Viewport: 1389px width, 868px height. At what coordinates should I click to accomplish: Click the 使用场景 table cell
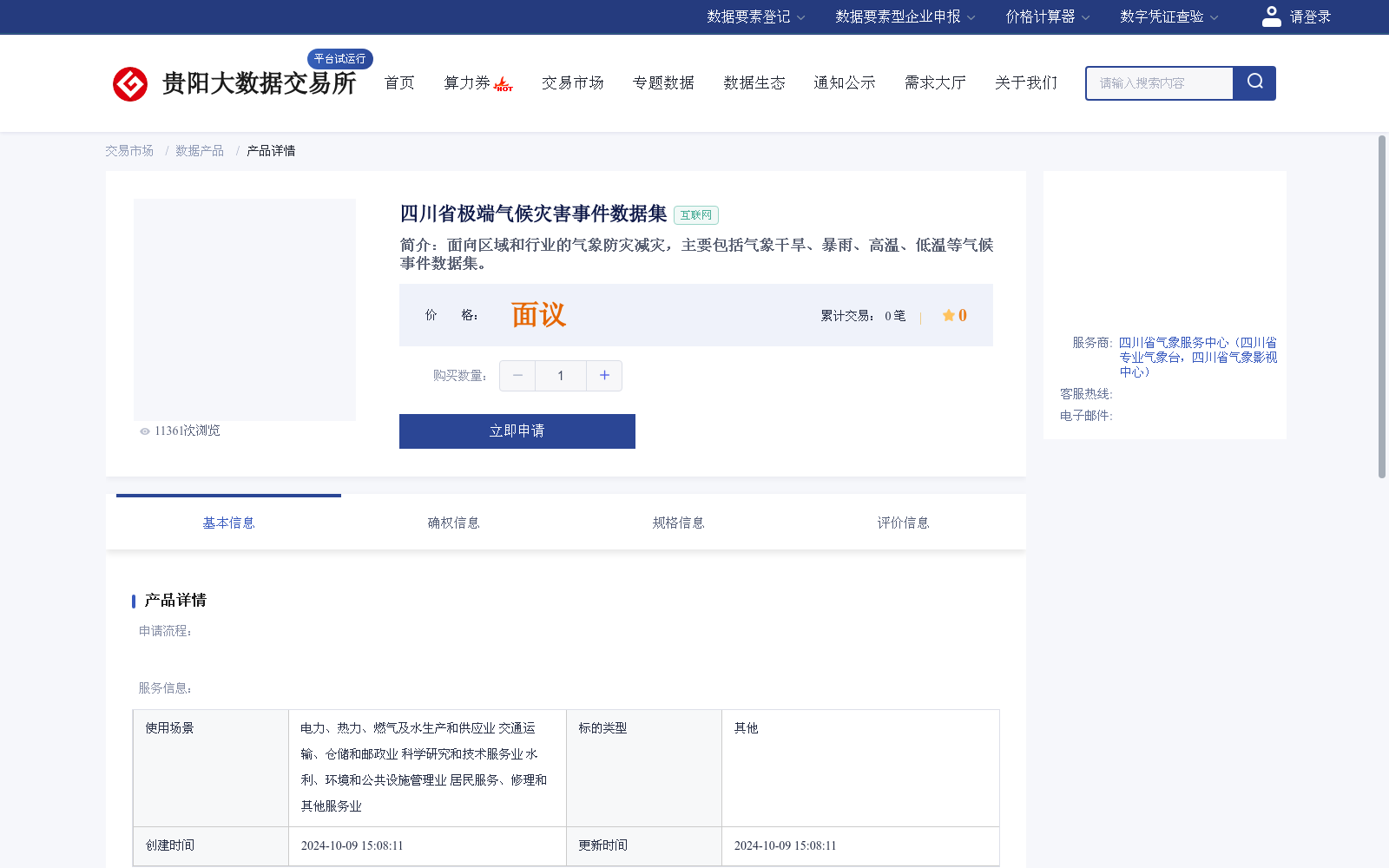(211, 768)
